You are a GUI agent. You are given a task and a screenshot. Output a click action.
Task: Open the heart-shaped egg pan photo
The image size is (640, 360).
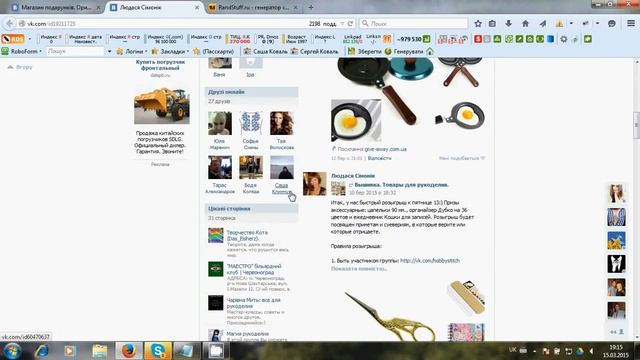[x=356, y=121]
